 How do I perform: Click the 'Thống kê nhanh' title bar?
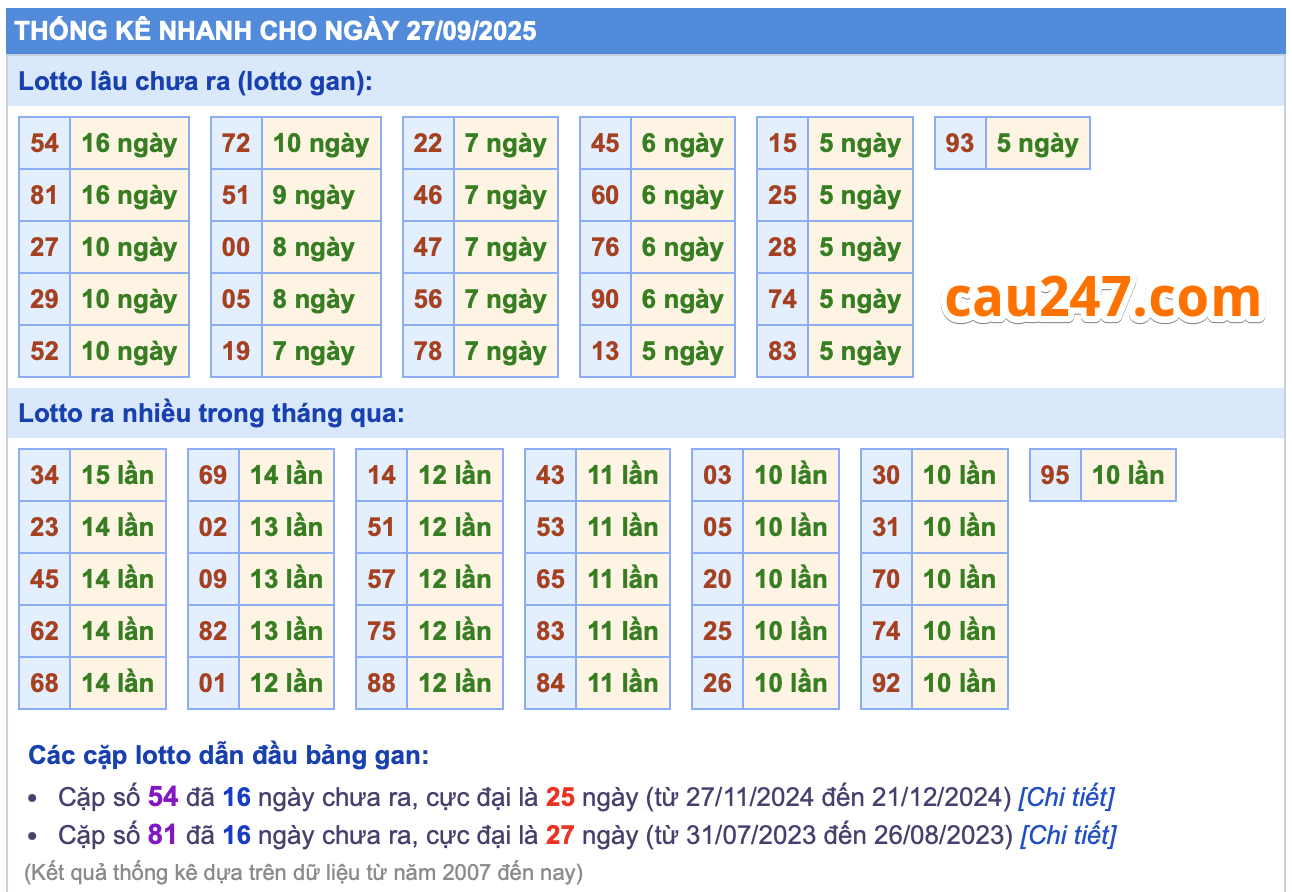(x=276, y=31)
